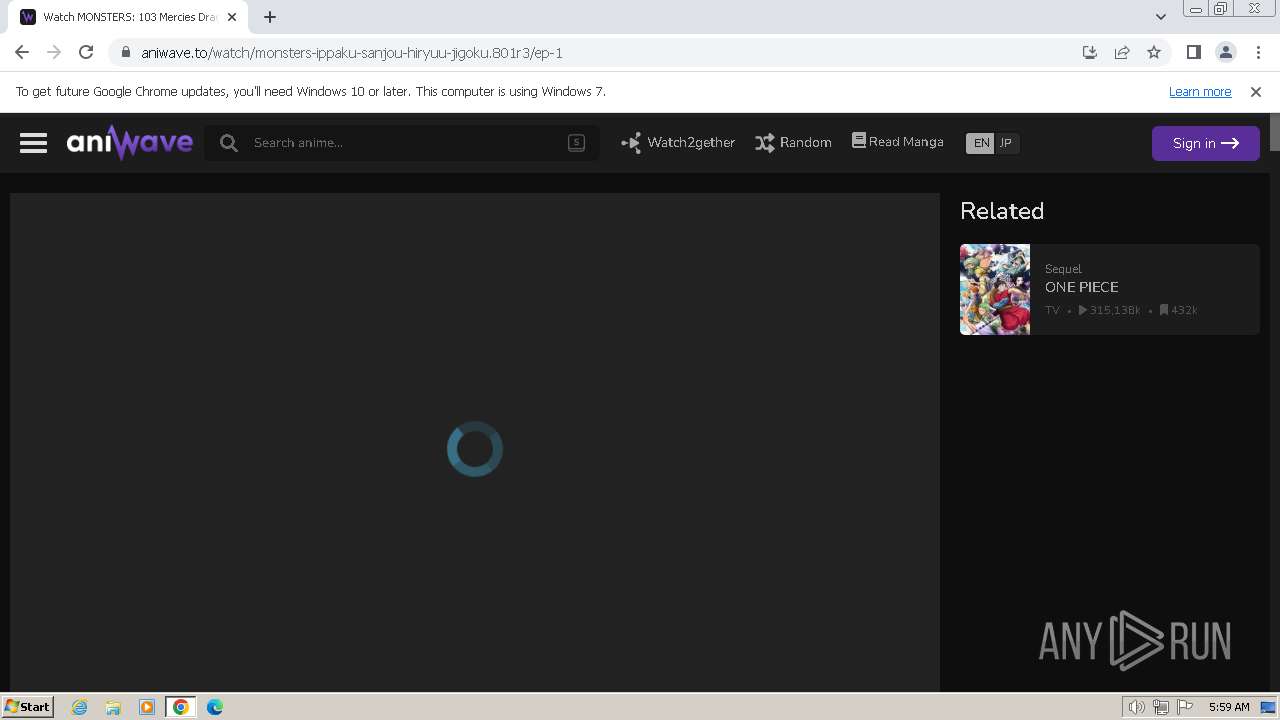1280x720 pixels.
Task: Open Chrome profile avatar
Action: pos(1225,52)
